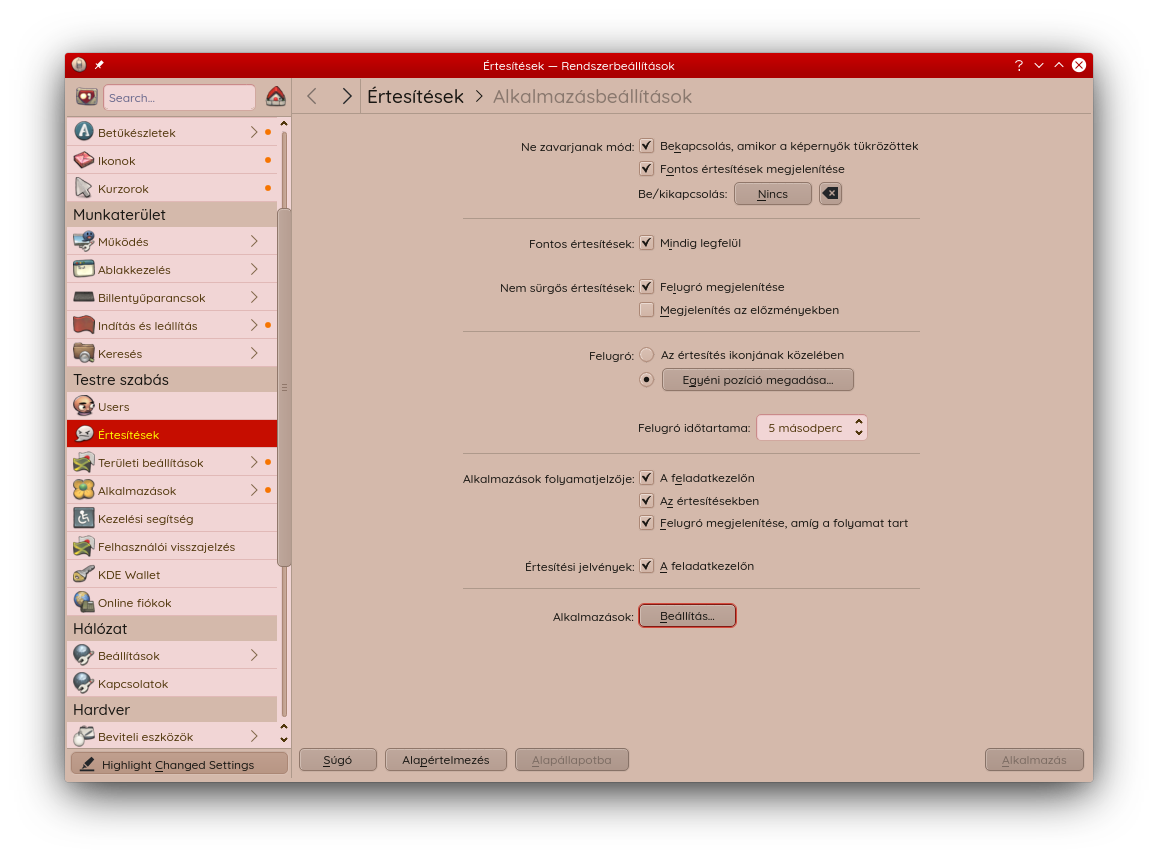Click the Users avatar icon

(x=83, y=405)
